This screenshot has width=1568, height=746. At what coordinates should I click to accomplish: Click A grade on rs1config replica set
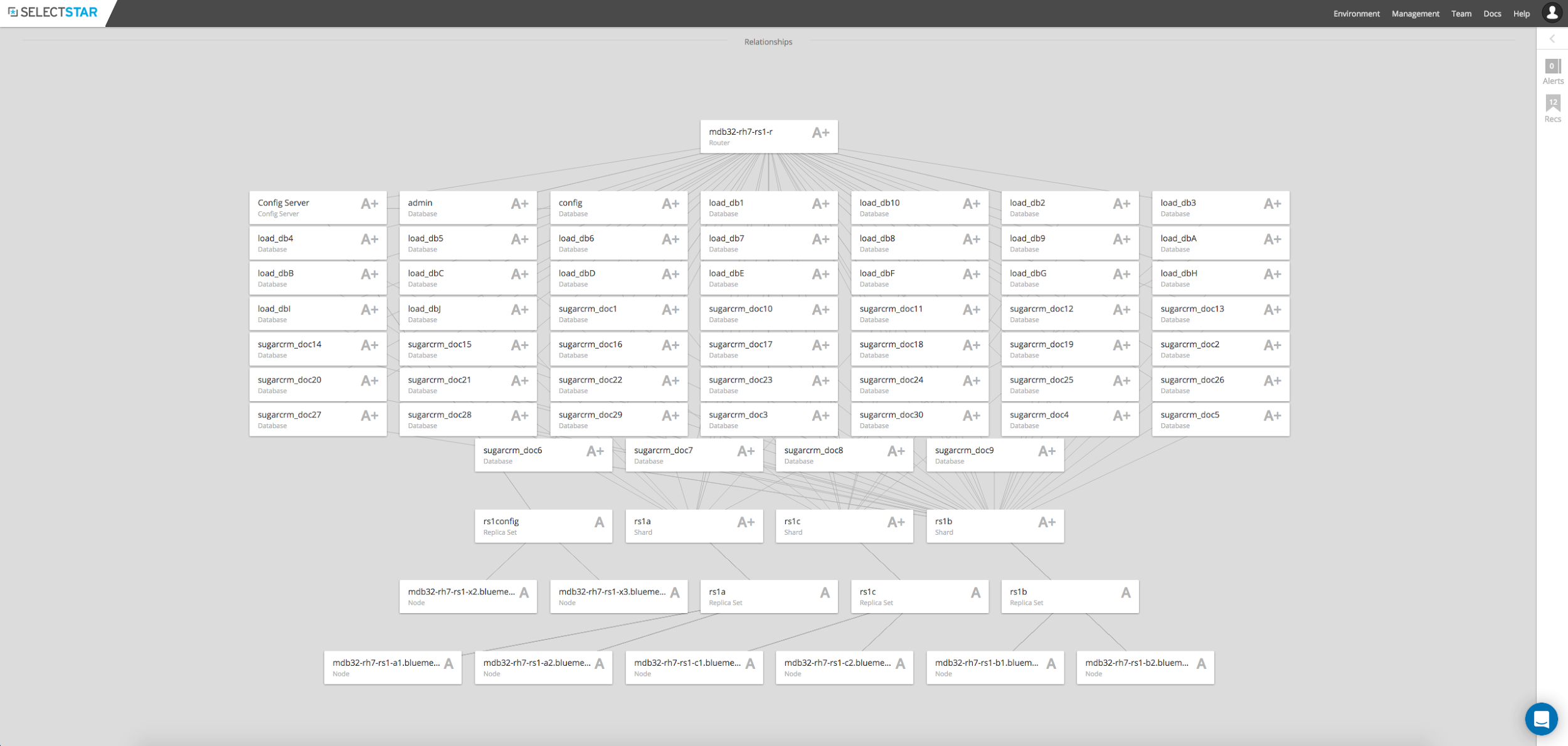coord(599,522)
